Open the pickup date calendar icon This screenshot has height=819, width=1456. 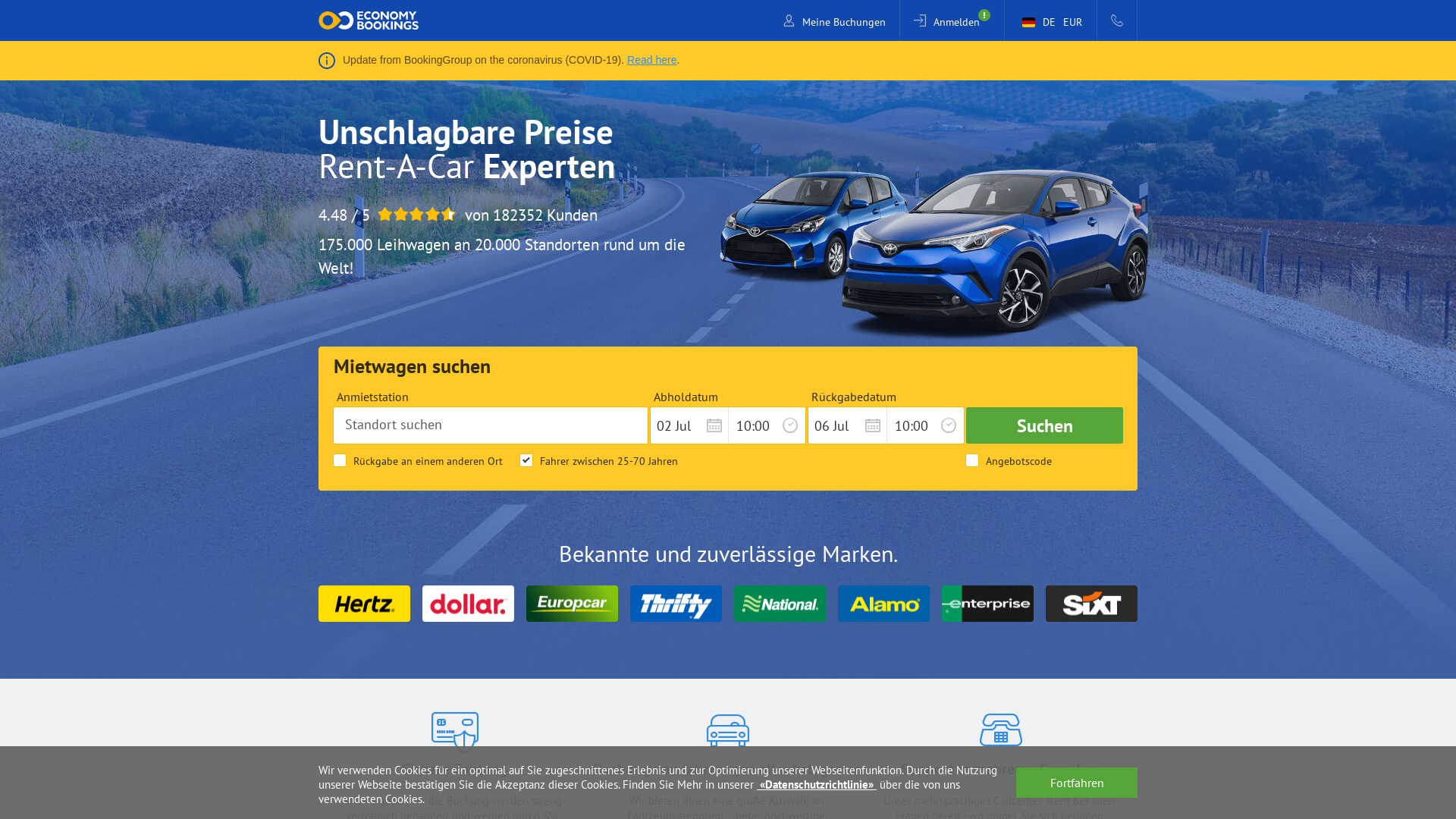[x=714, y=425]
